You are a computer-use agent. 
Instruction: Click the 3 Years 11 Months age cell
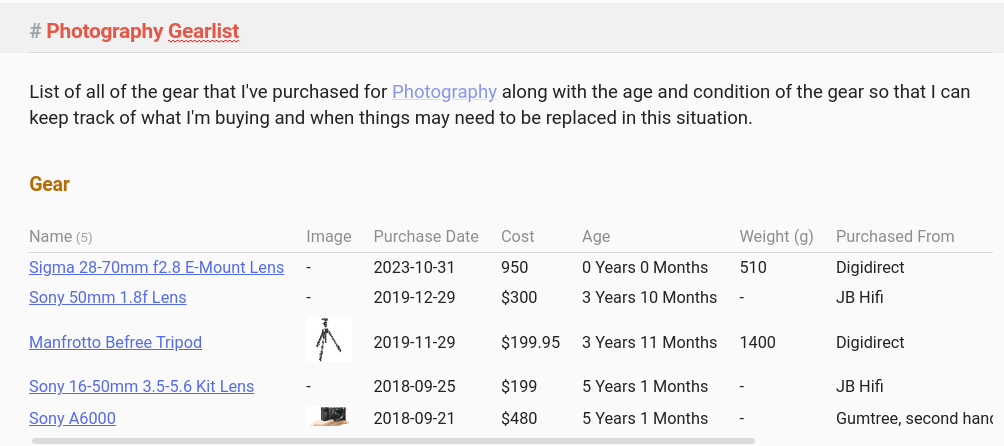[649, 342]
